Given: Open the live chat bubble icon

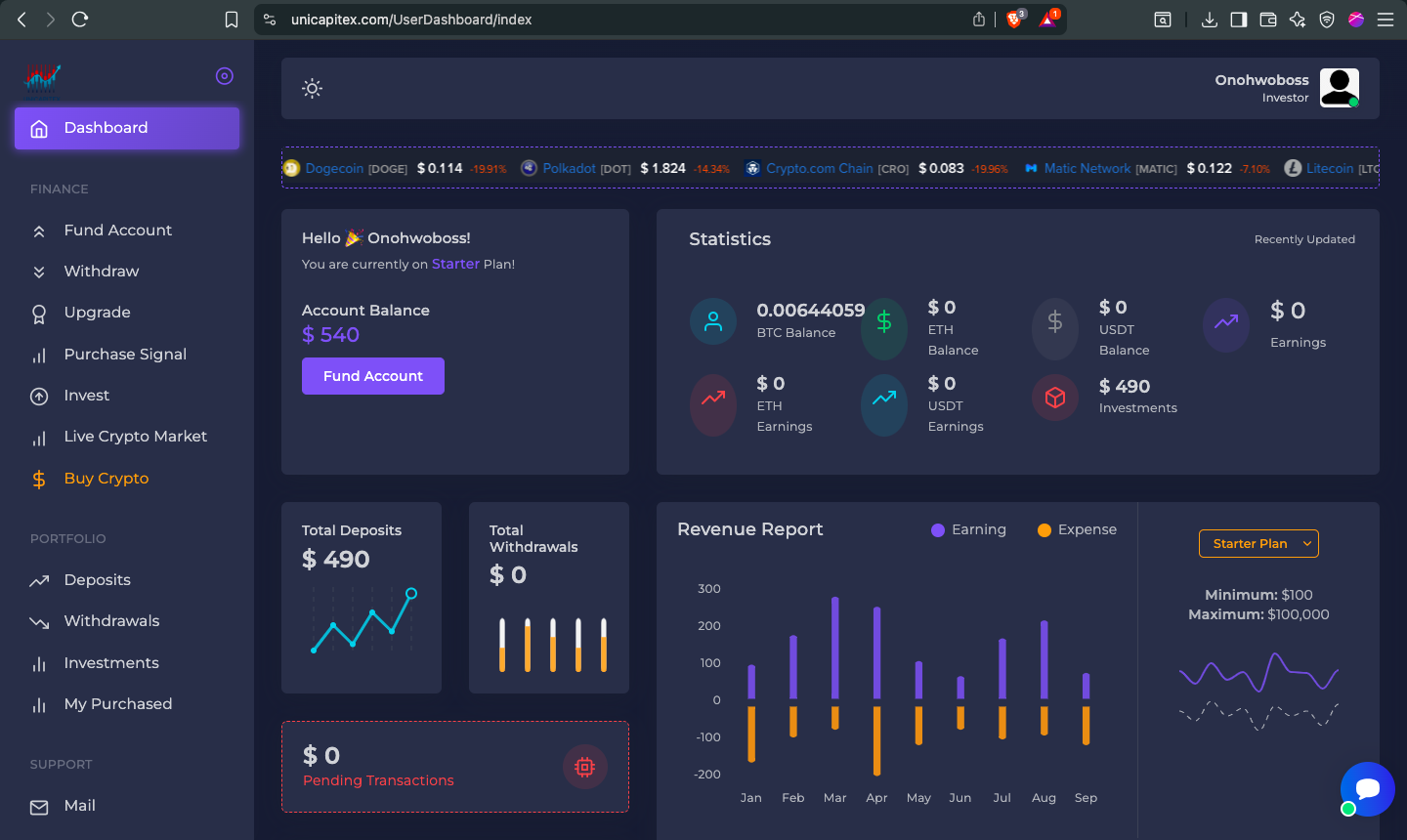Looking at the screenshot, I should tap(1367, 788).
